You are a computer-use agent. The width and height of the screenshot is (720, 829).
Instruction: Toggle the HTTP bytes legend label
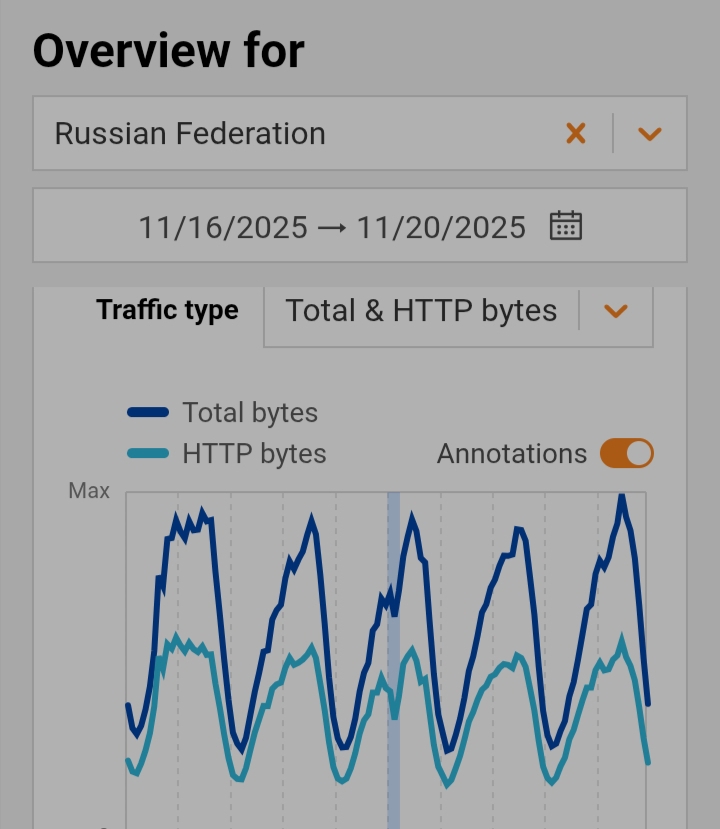click(x=254, y=453)
